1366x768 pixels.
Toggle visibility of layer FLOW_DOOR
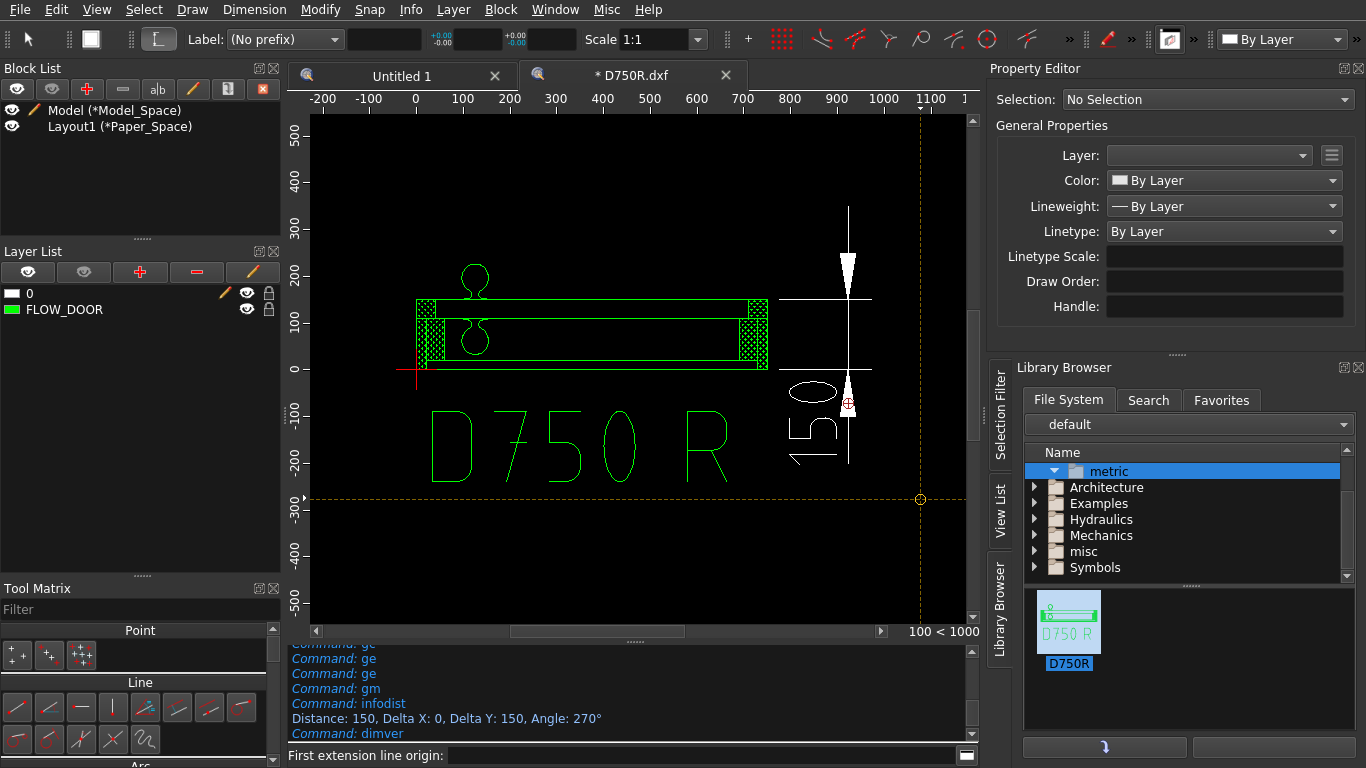pos(247,309)
